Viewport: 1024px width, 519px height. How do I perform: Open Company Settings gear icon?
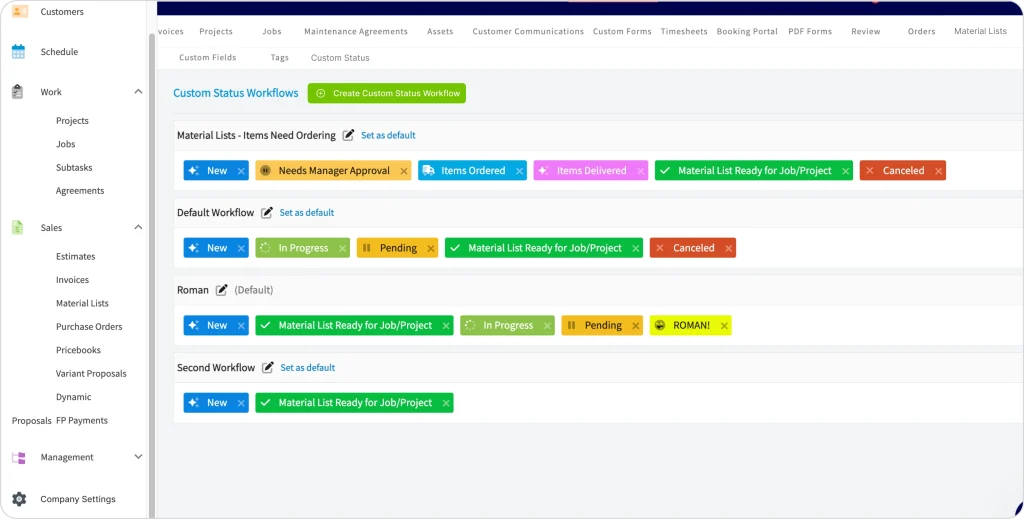[x=19, y=499]
